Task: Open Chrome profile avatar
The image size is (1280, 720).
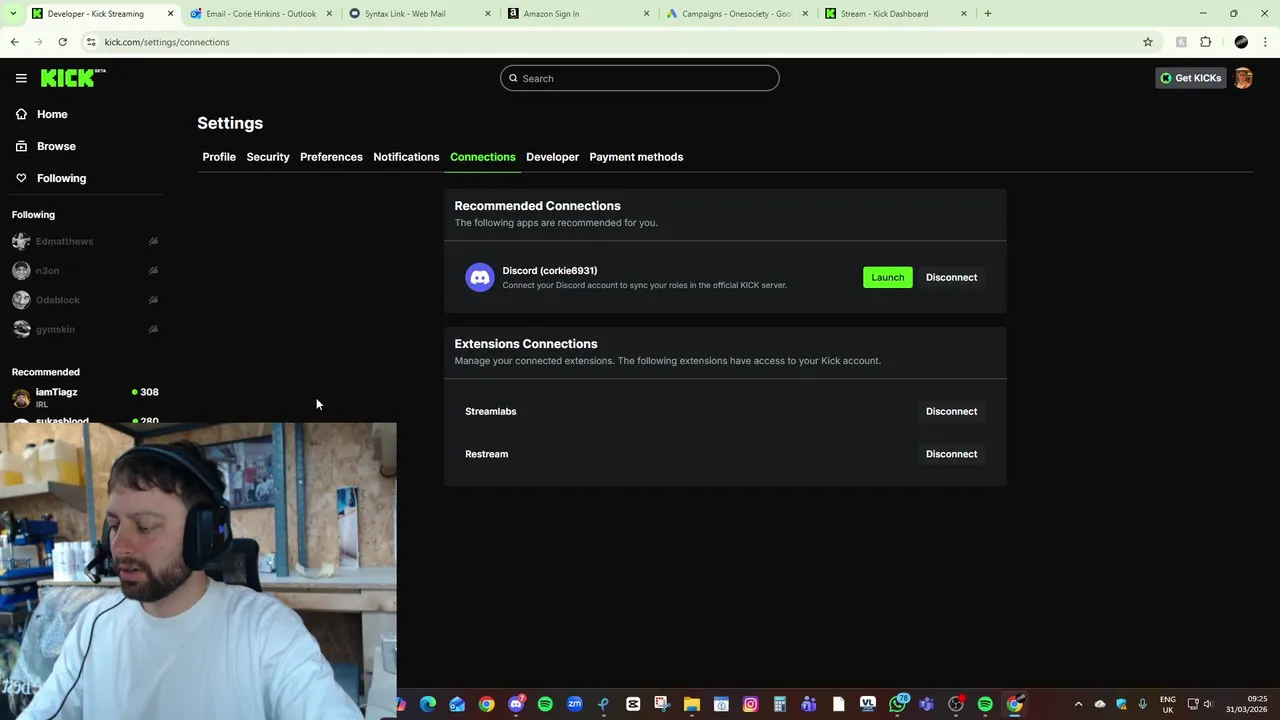Action: pos(1241,42)
